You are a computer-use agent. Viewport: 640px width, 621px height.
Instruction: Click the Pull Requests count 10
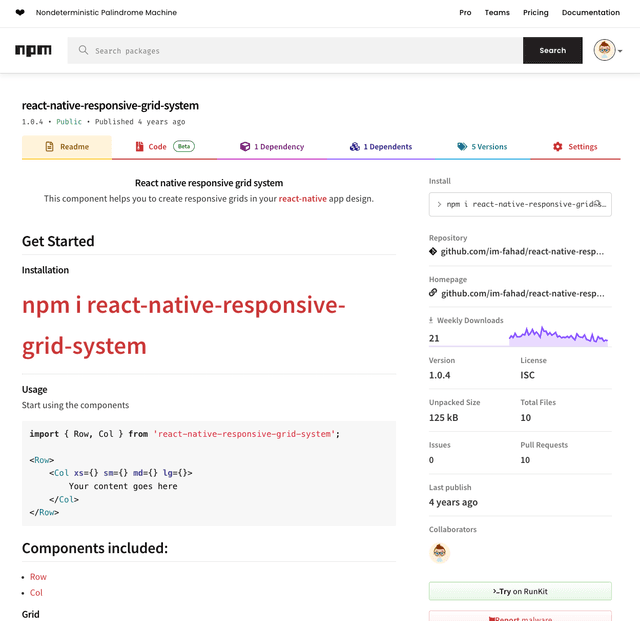click(525, 460)
